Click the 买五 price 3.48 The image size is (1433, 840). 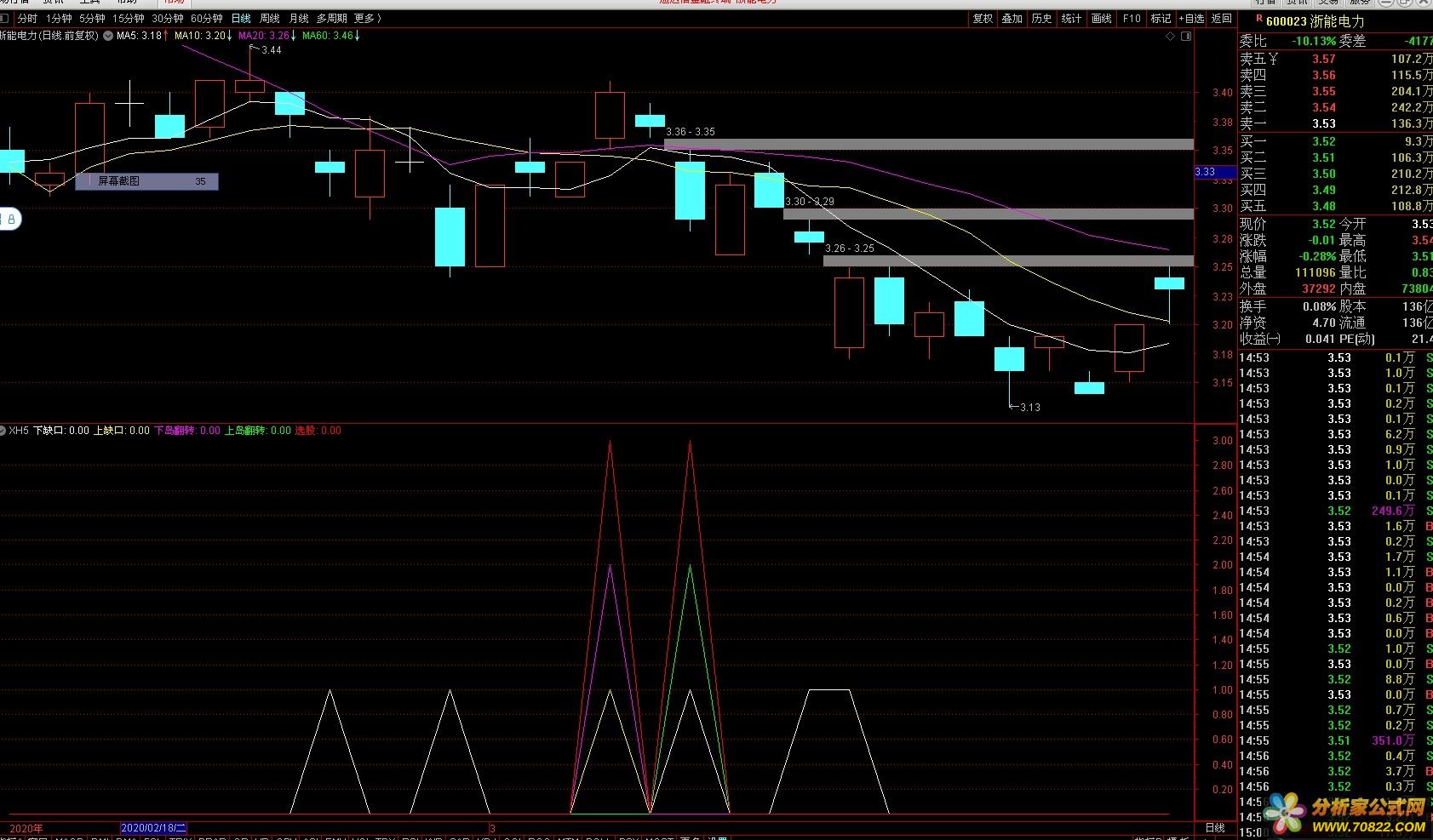click(1323, 206)
